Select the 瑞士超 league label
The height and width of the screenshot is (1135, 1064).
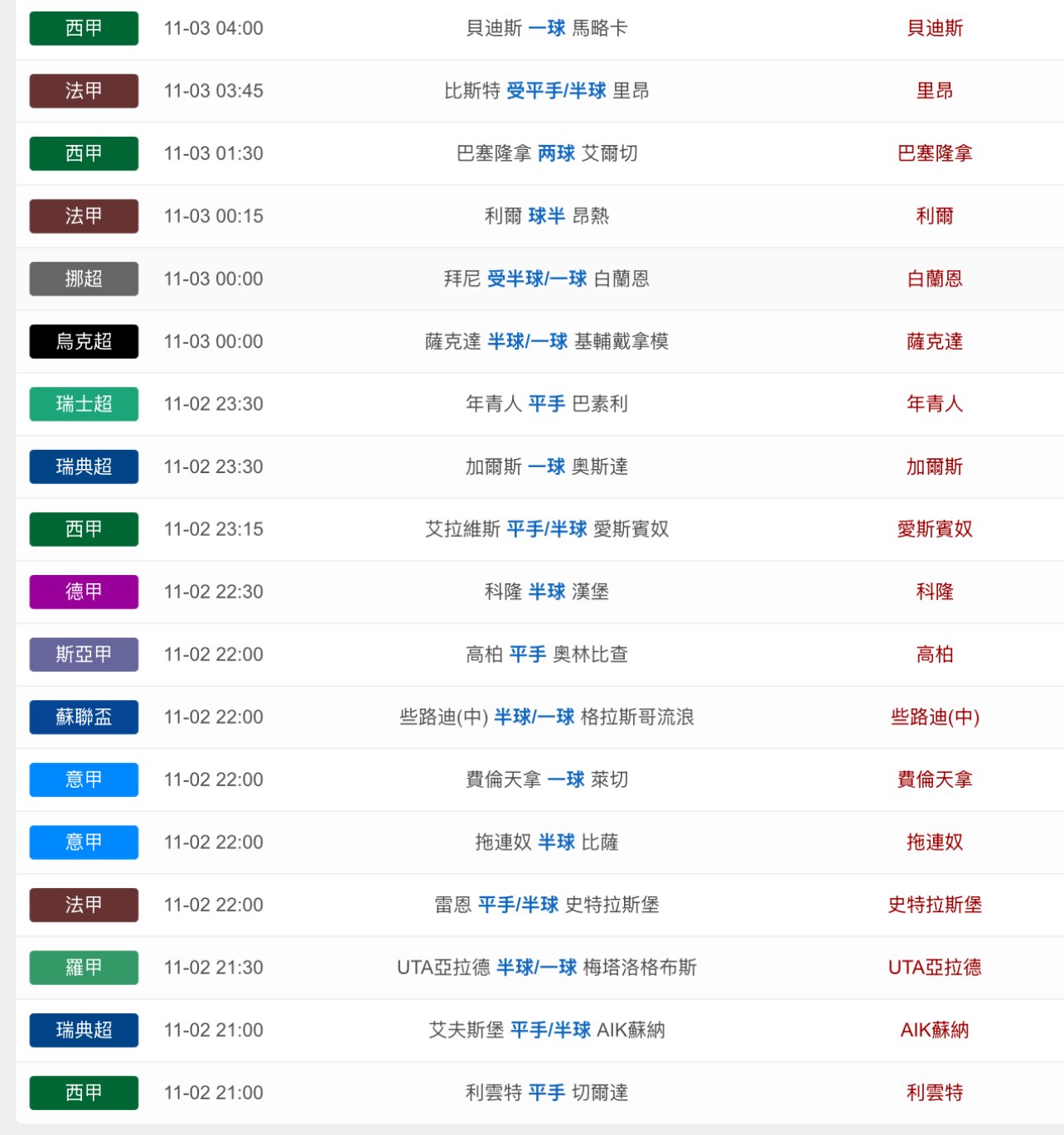pos(84,404)
